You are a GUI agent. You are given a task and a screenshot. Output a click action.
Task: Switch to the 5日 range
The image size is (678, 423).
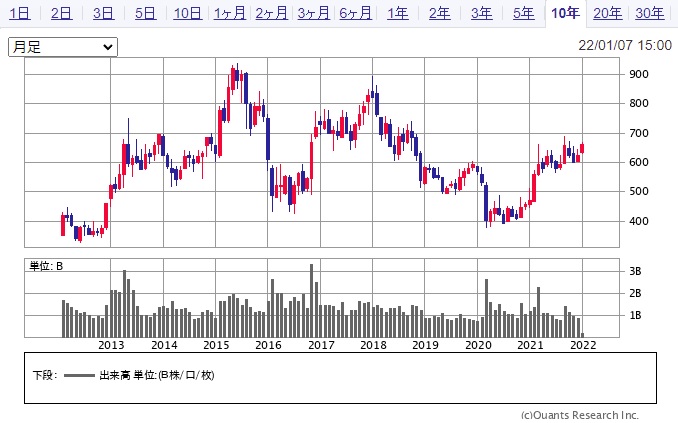pyautogui.click(x=145, y=13)
